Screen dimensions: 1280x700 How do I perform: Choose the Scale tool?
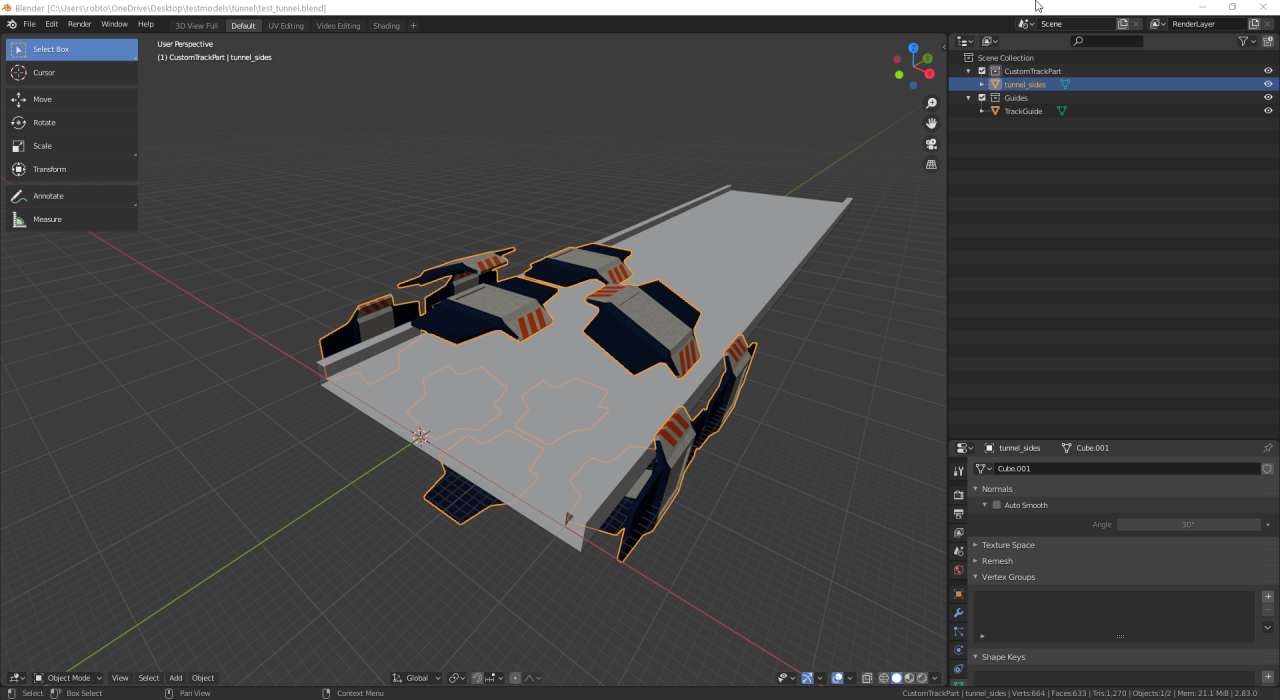[42, 146]
